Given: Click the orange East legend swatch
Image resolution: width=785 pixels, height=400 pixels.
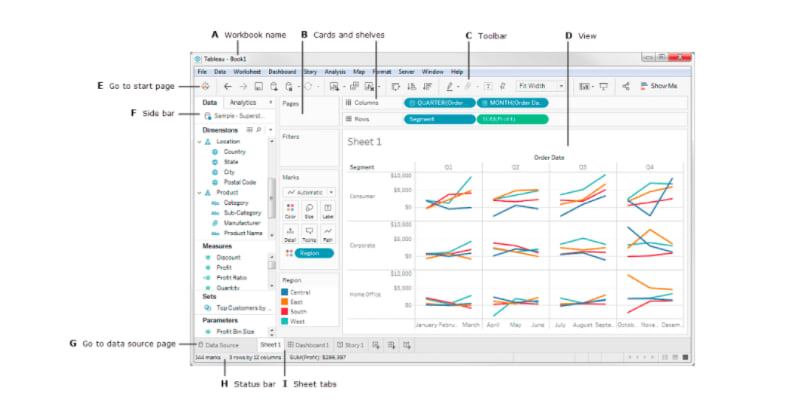Looking at the screenshot, I should (285, 302).
